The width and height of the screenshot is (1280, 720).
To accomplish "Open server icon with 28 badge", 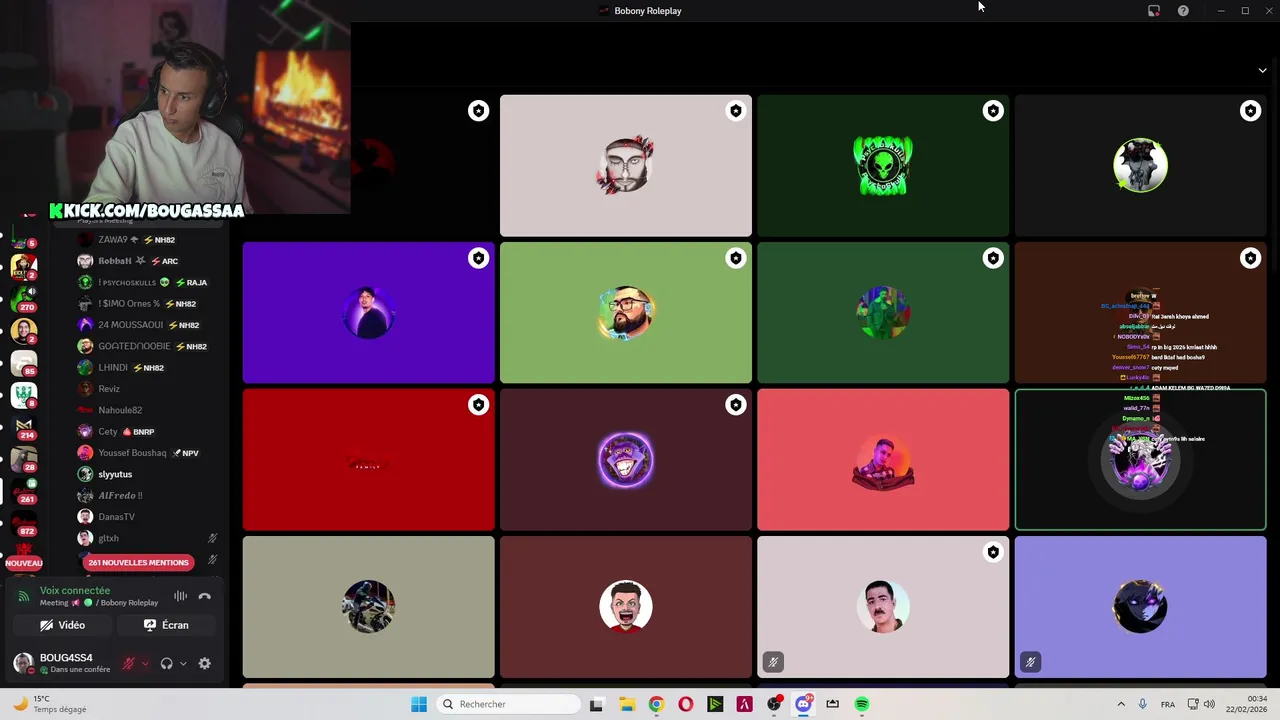I will [x=24, y=459].
